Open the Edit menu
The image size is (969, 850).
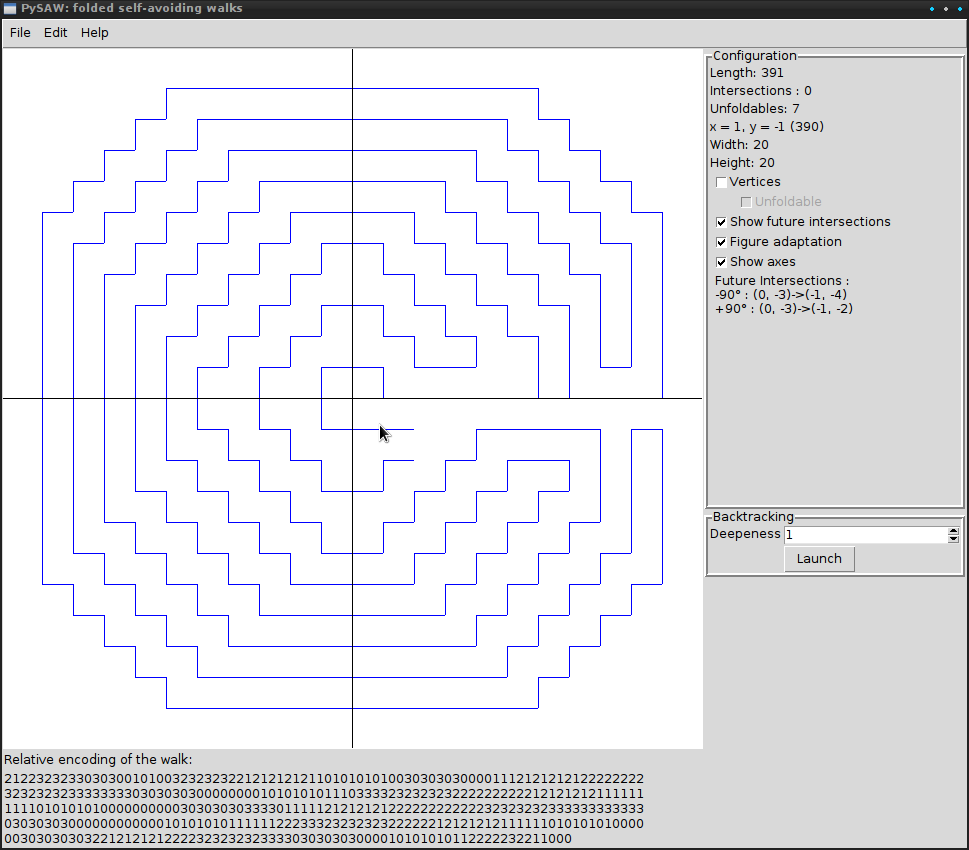click(x=56, y=33)
